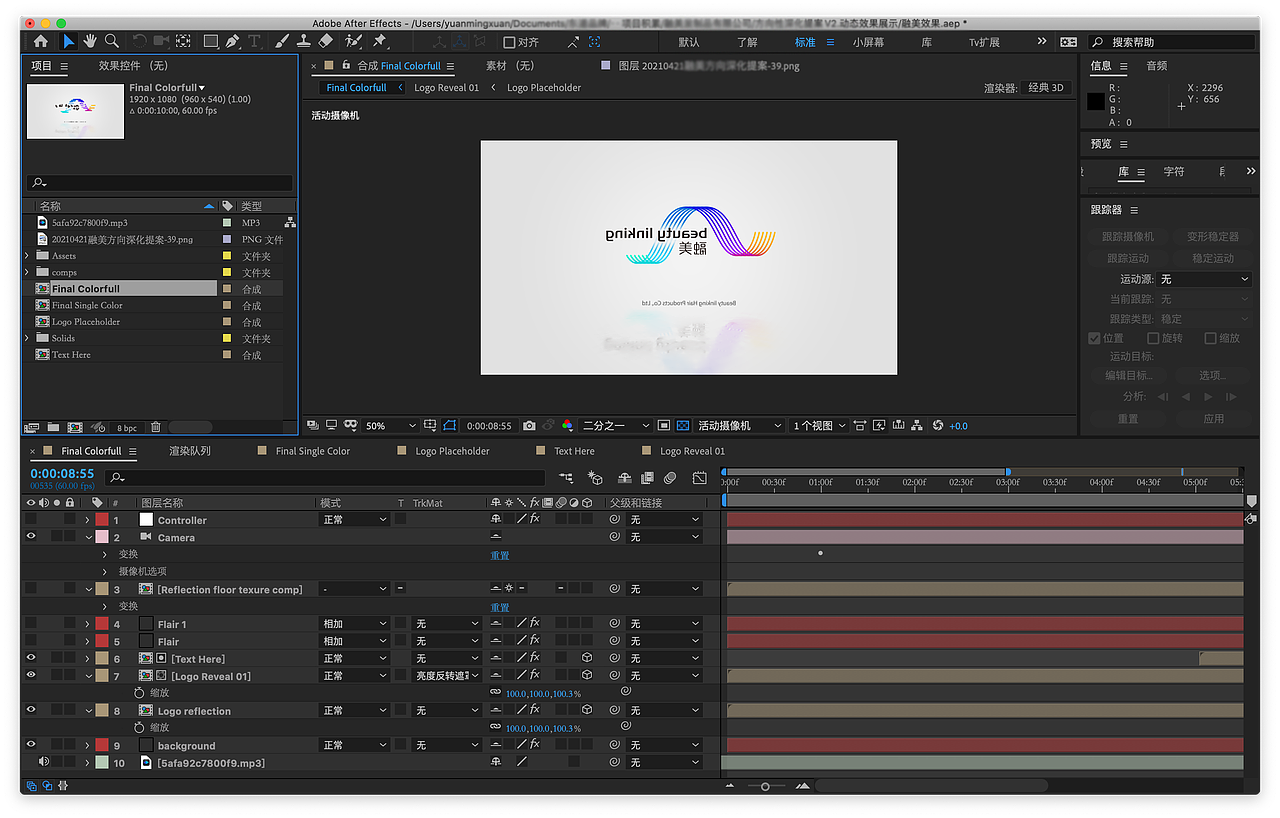Click the Home icon in the toolbar

coord(40,41)
